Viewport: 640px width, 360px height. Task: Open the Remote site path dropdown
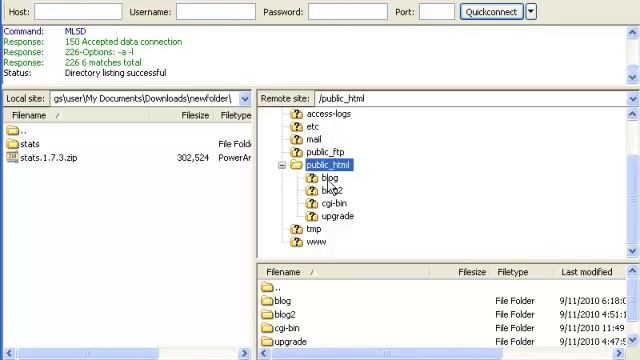coord(633,99)
